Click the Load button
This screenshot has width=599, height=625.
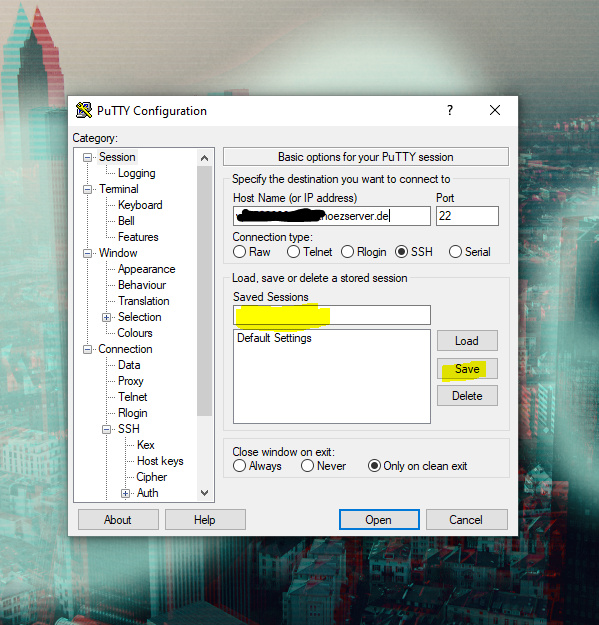467,341
